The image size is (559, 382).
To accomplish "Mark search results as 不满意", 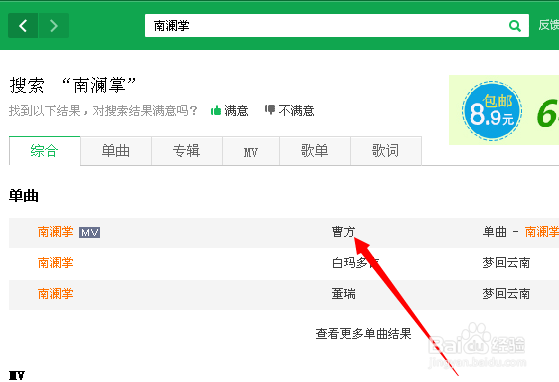I will point(289,111).
